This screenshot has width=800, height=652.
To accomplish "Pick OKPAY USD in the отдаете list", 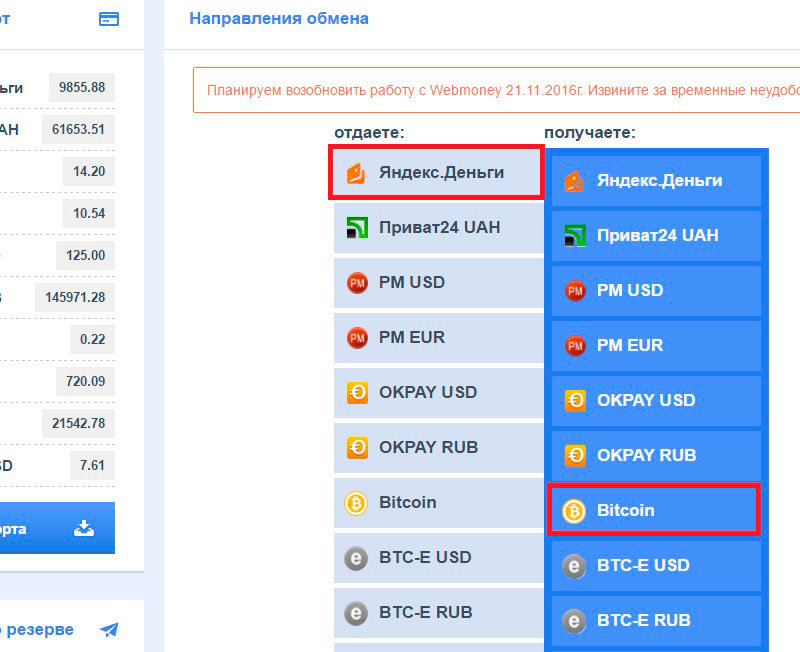I will pyautogui.click(x=439, y=393).
